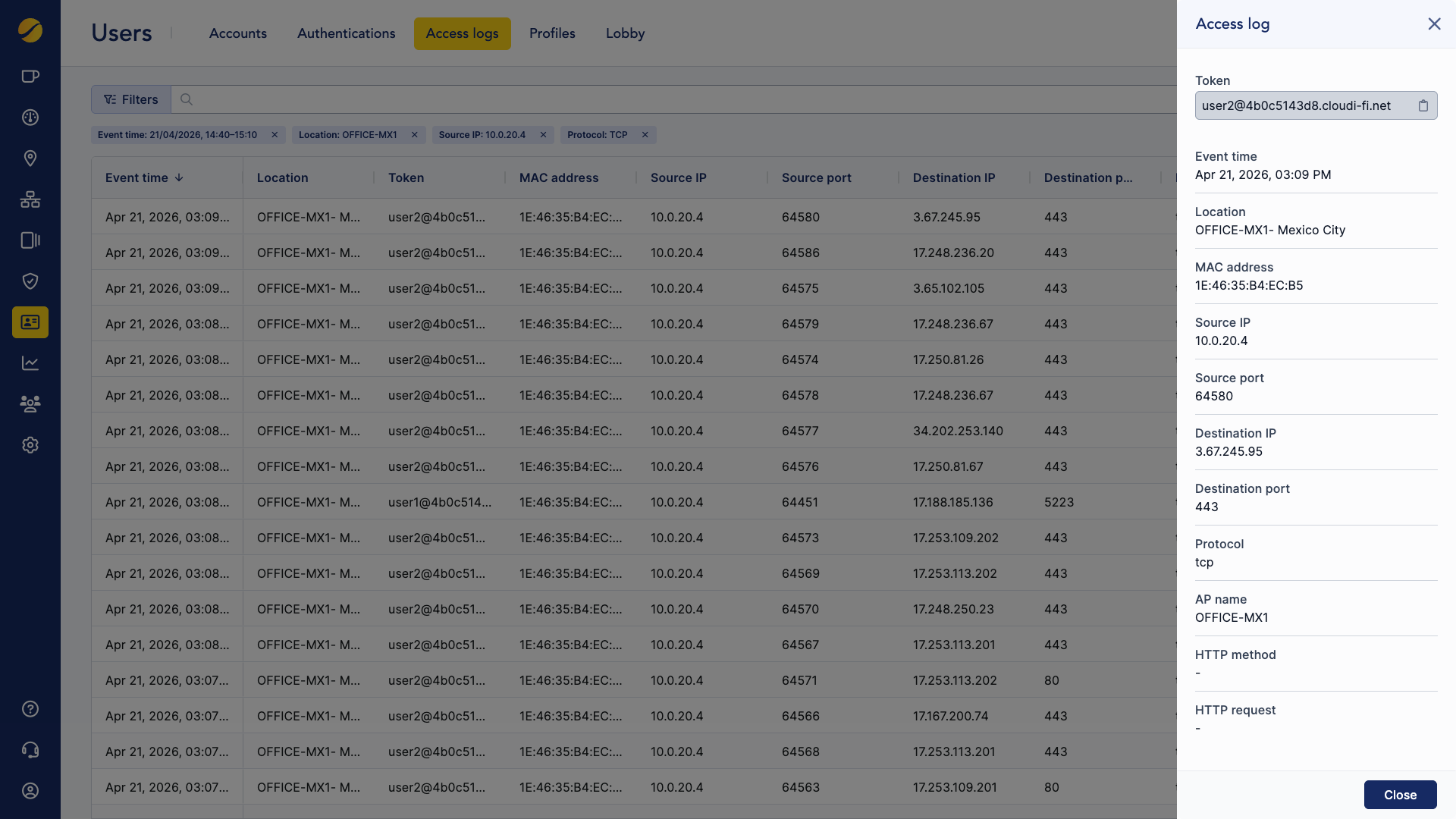
Task: View analytics via the chart icon
Action: tap(30, 363)
